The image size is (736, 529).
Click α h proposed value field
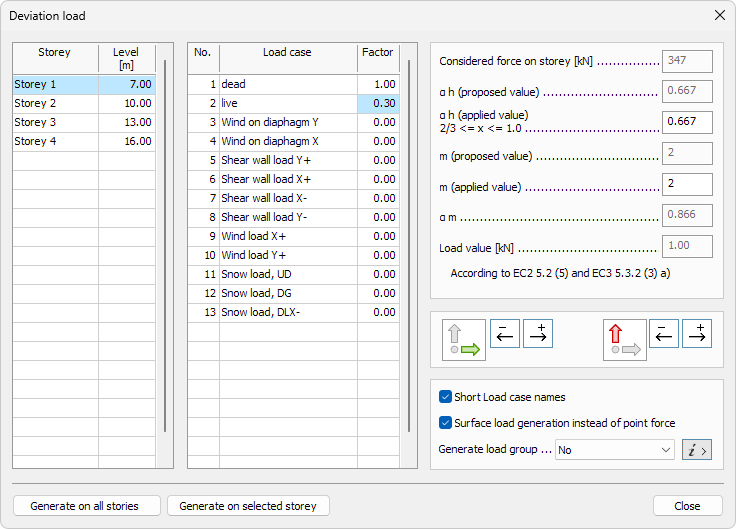(x=687, y=91)
